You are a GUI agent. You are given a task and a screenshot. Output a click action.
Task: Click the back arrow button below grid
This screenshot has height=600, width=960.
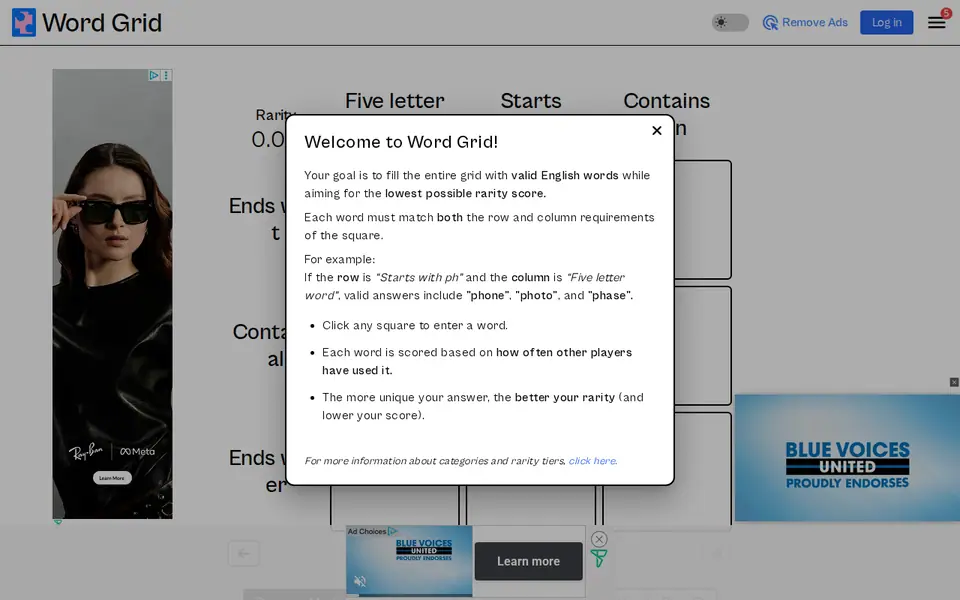tap(244, 553)
